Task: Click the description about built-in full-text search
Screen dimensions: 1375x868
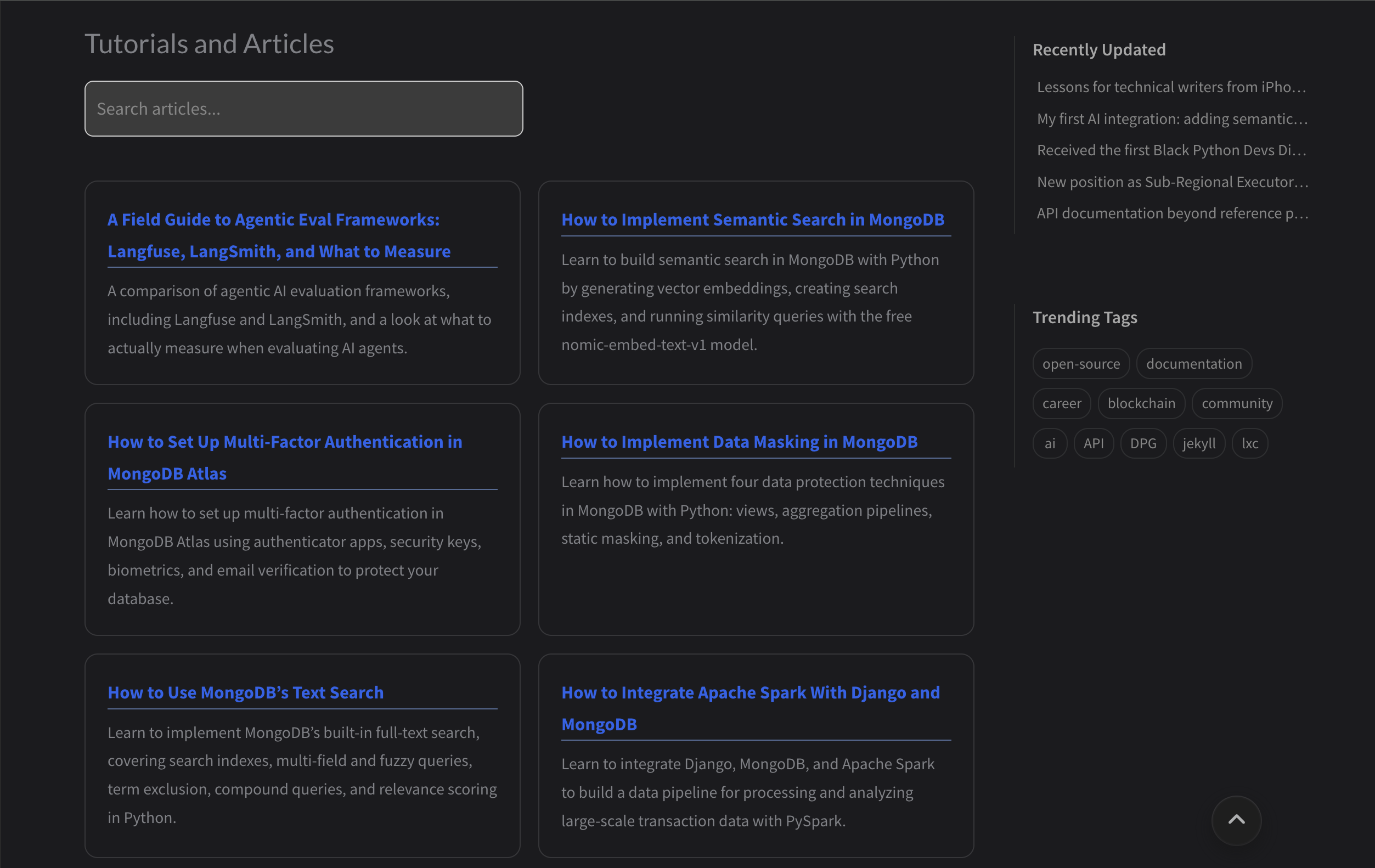Action: click(303, 775)
